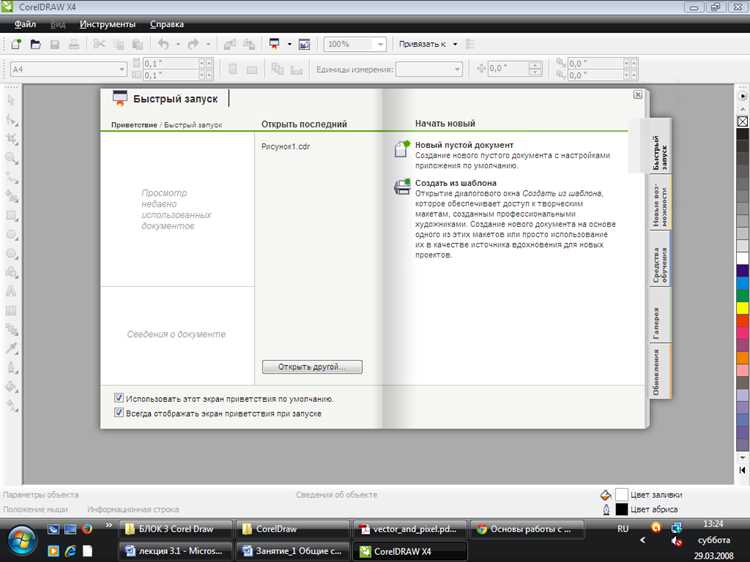This screenshot has width=750, height=562.
Task: Close the welcome screen dialog
Action: [x=638, y=95]
